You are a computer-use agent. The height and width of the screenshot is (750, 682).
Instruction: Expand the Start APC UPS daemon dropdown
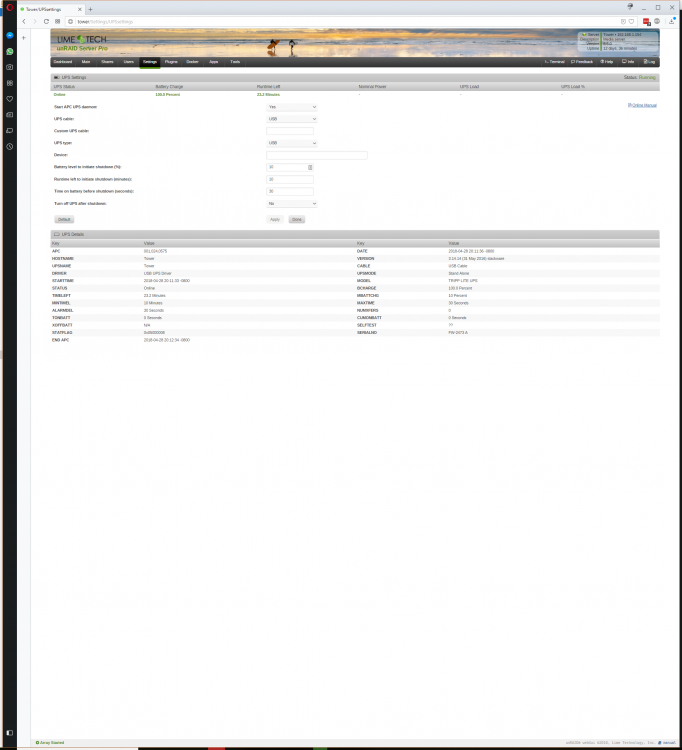coord(292,107)
